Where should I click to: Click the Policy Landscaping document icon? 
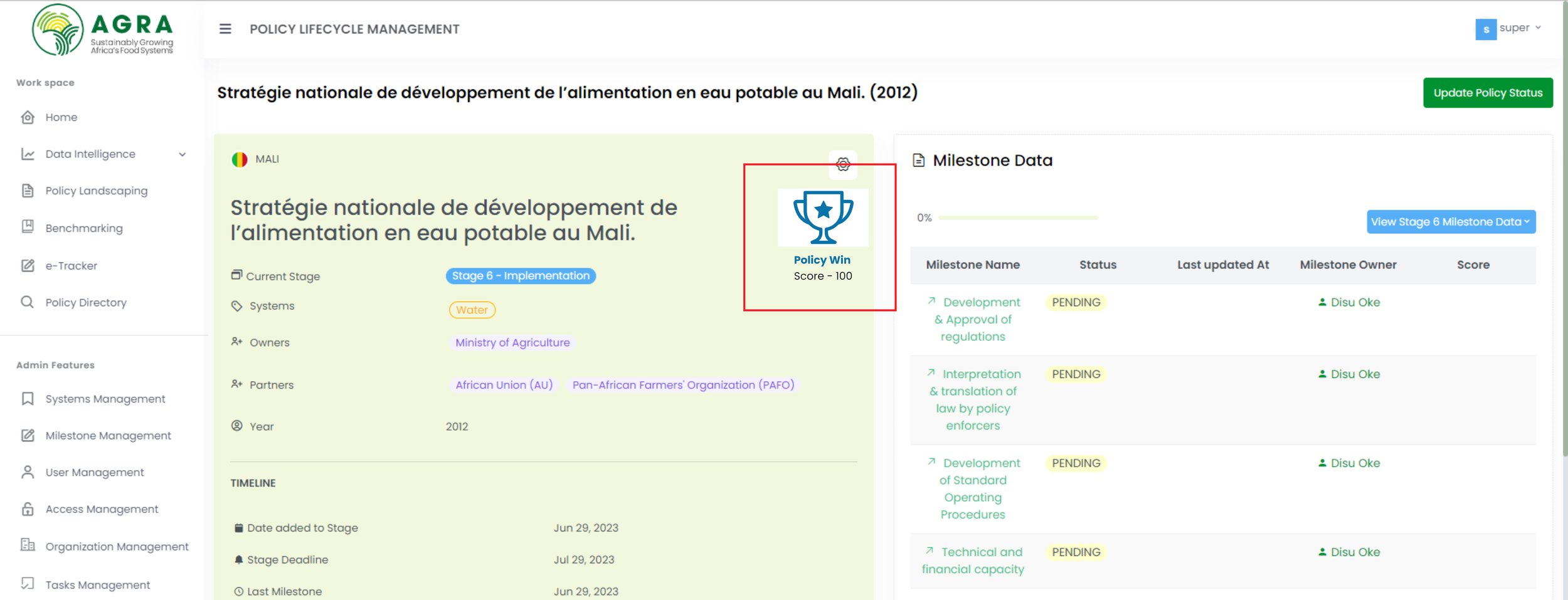28,191
